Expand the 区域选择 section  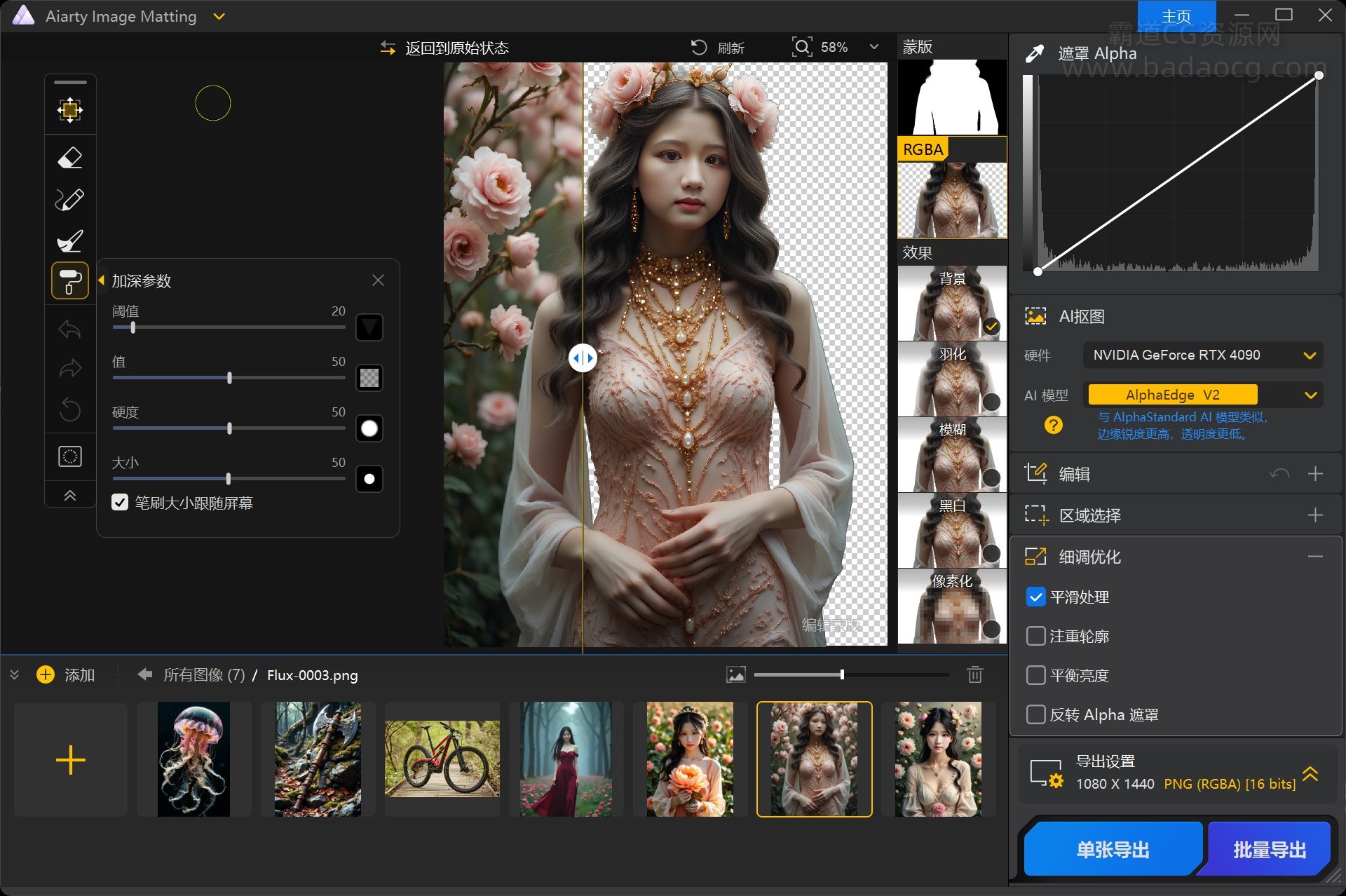coord(1315,515)
